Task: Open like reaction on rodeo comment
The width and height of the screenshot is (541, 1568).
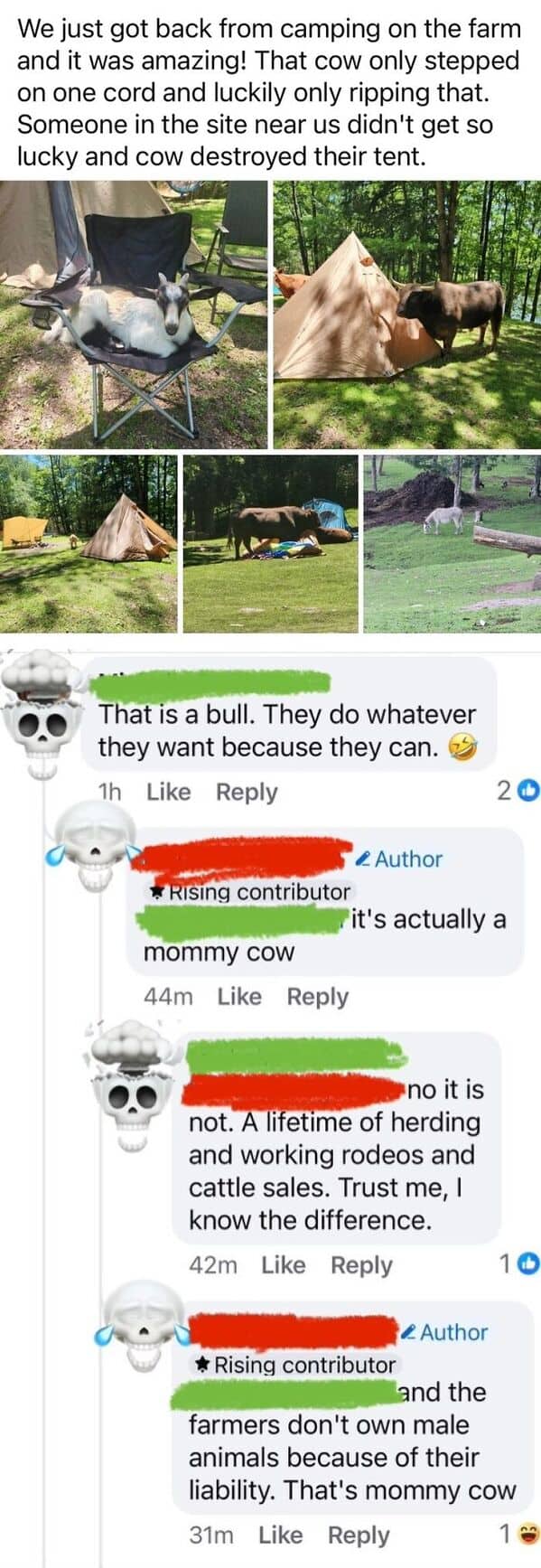Action: click(519, 1264)
